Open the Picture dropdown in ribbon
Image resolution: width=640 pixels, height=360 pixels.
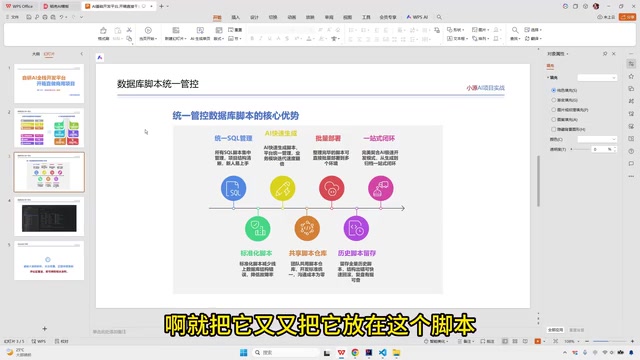[481, 30]
